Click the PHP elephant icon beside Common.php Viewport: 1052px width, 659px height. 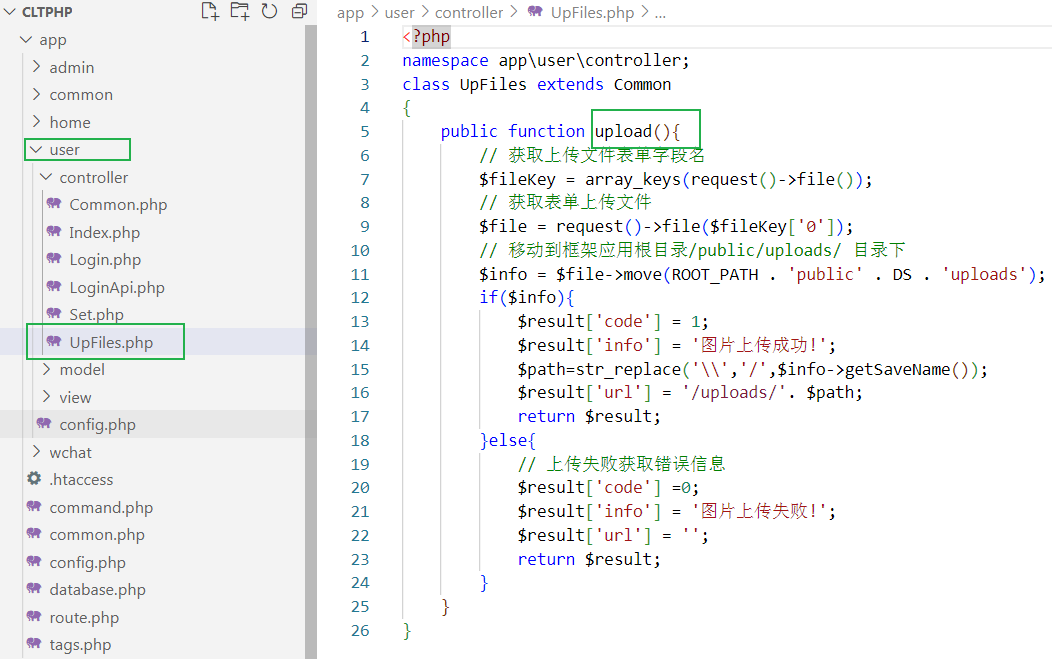pyautogui.click(x=57, y=204)
